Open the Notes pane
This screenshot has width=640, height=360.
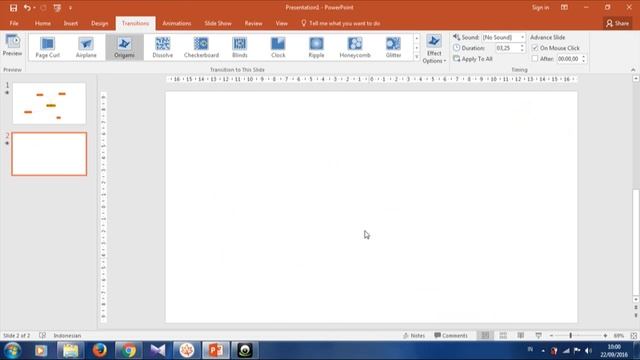coord(414,336)
